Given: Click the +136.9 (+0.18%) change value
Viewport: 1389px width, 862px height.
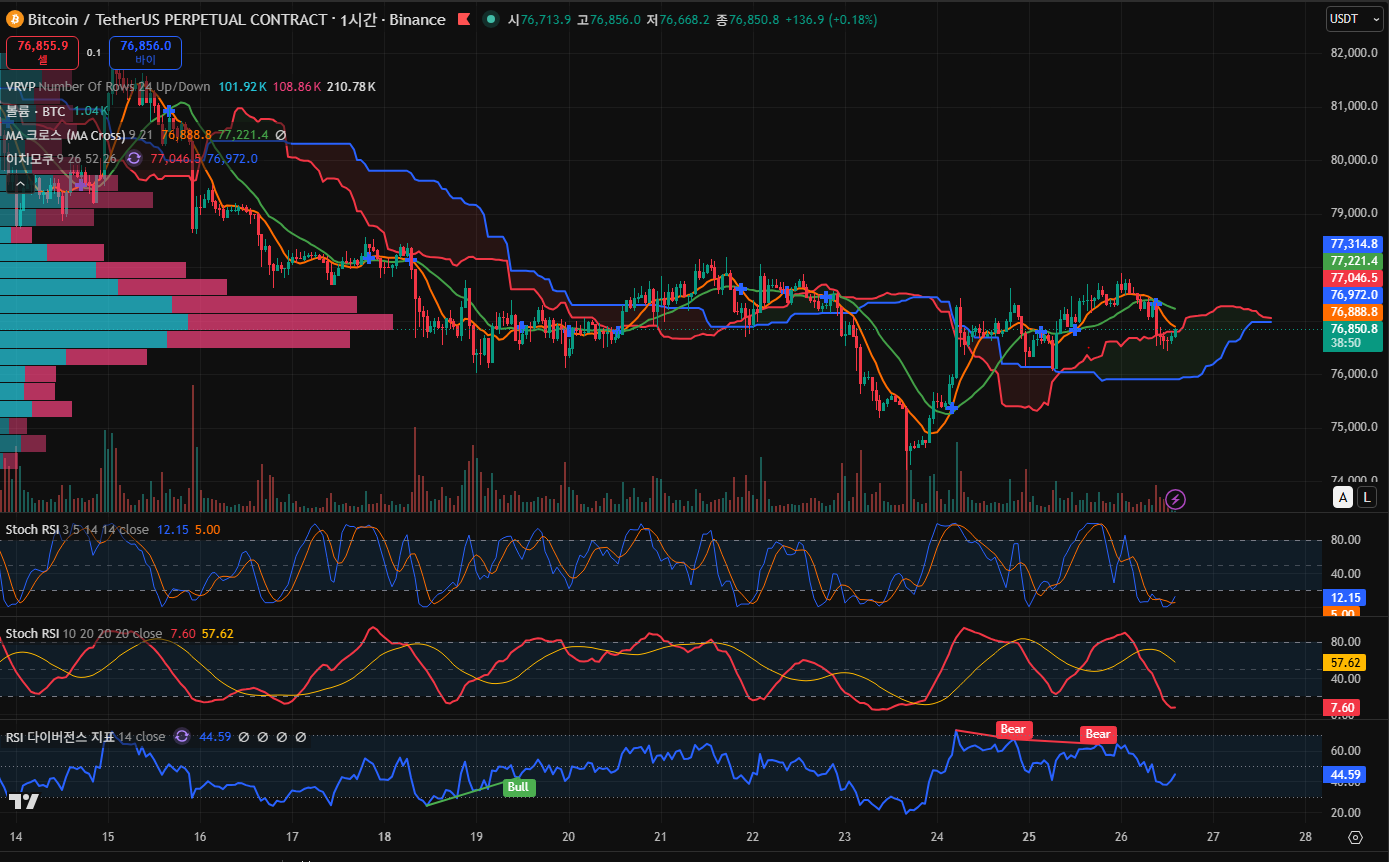Looking at the screenshot, I should 832,19.
